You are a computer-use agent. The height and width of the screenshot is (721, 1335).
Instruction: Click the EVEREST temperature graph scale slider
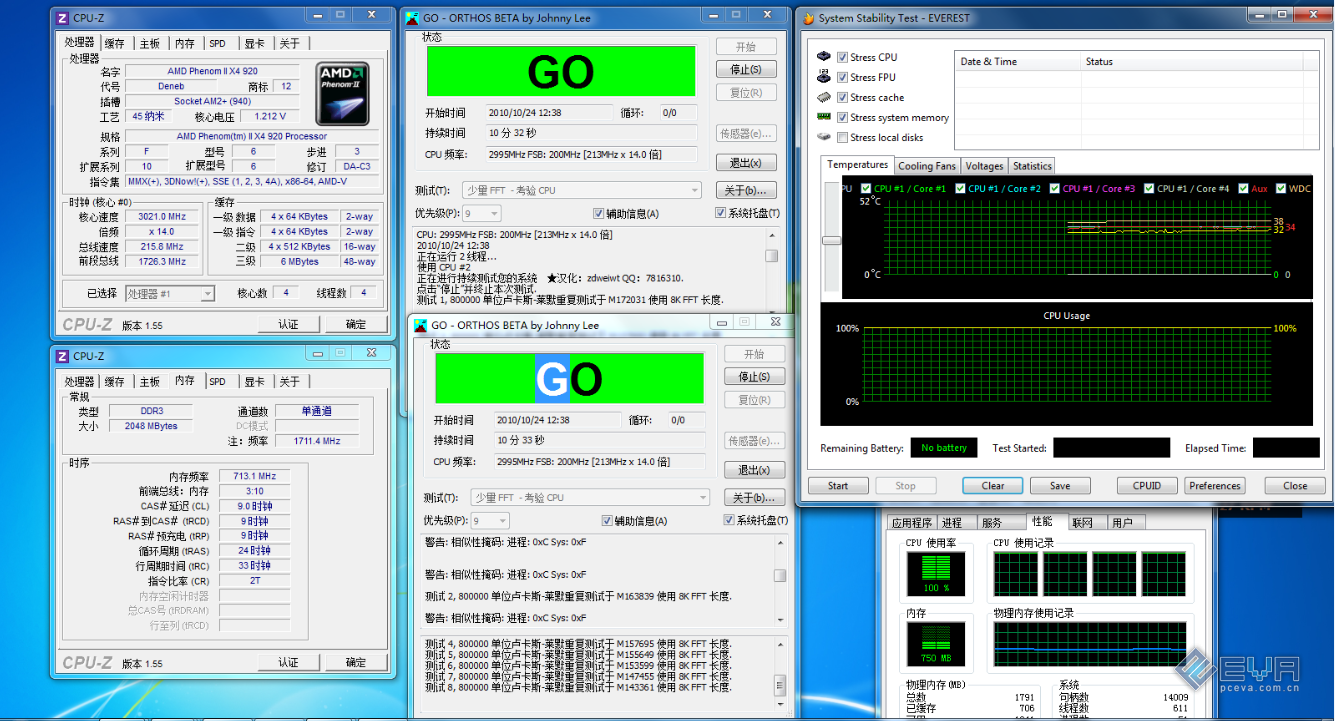click(831, 240)
